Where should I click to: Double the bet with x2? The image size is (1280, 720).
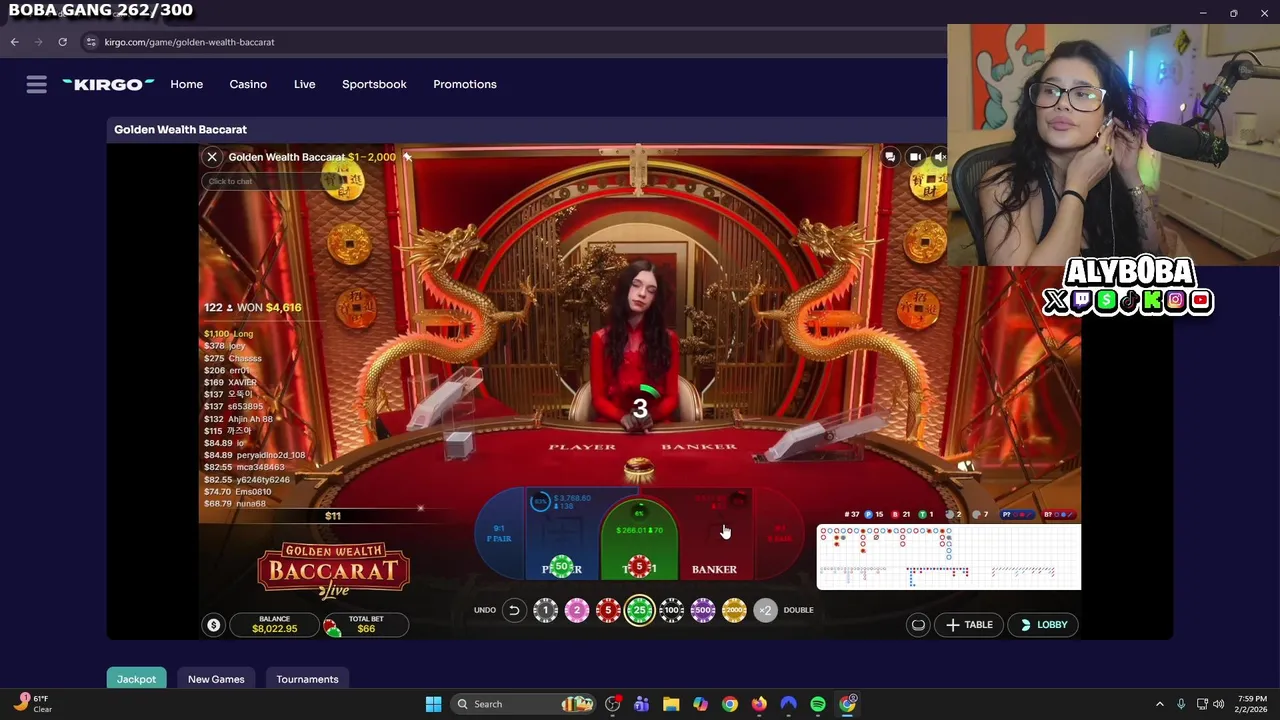[765, 610]
